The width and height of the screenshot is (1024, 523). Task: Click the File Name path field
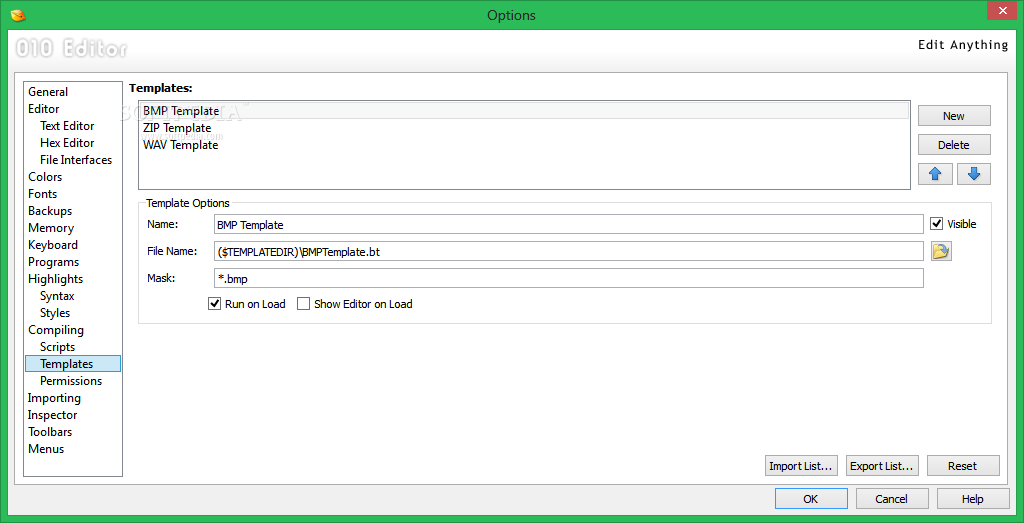[x=568, y=251]
